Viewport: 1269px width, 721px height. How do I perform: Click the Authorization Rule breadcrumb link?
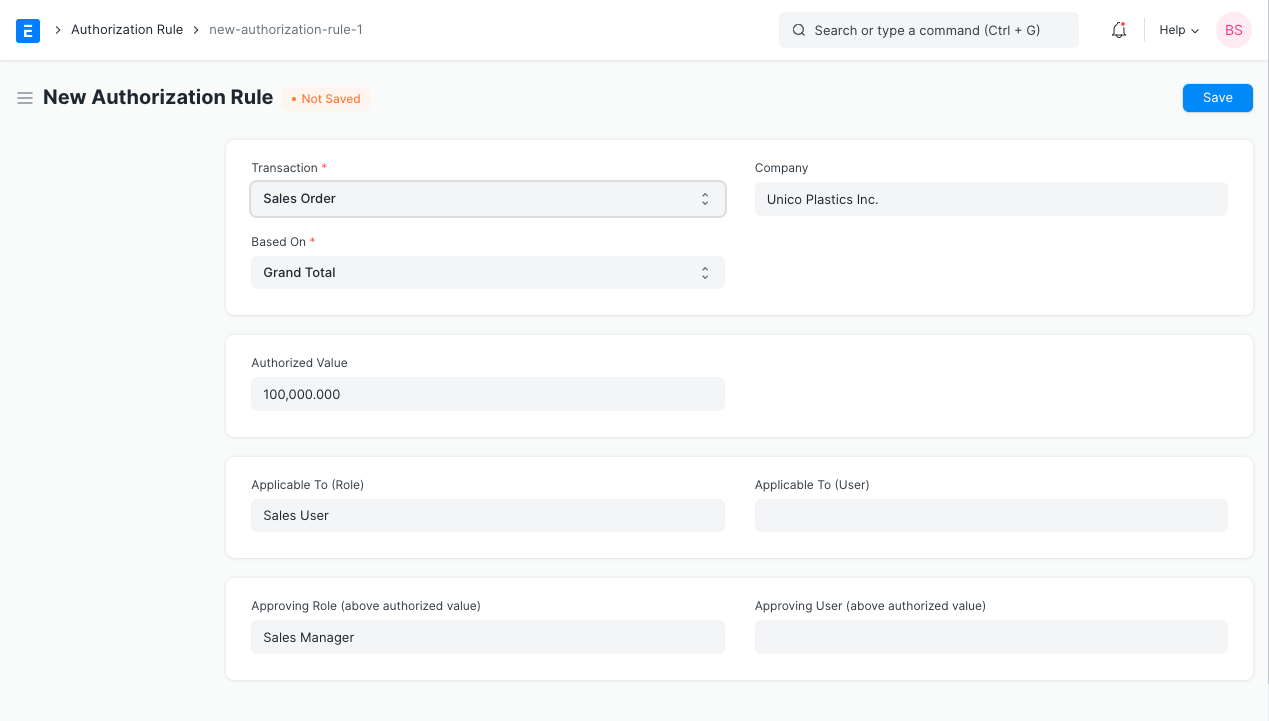127,30
